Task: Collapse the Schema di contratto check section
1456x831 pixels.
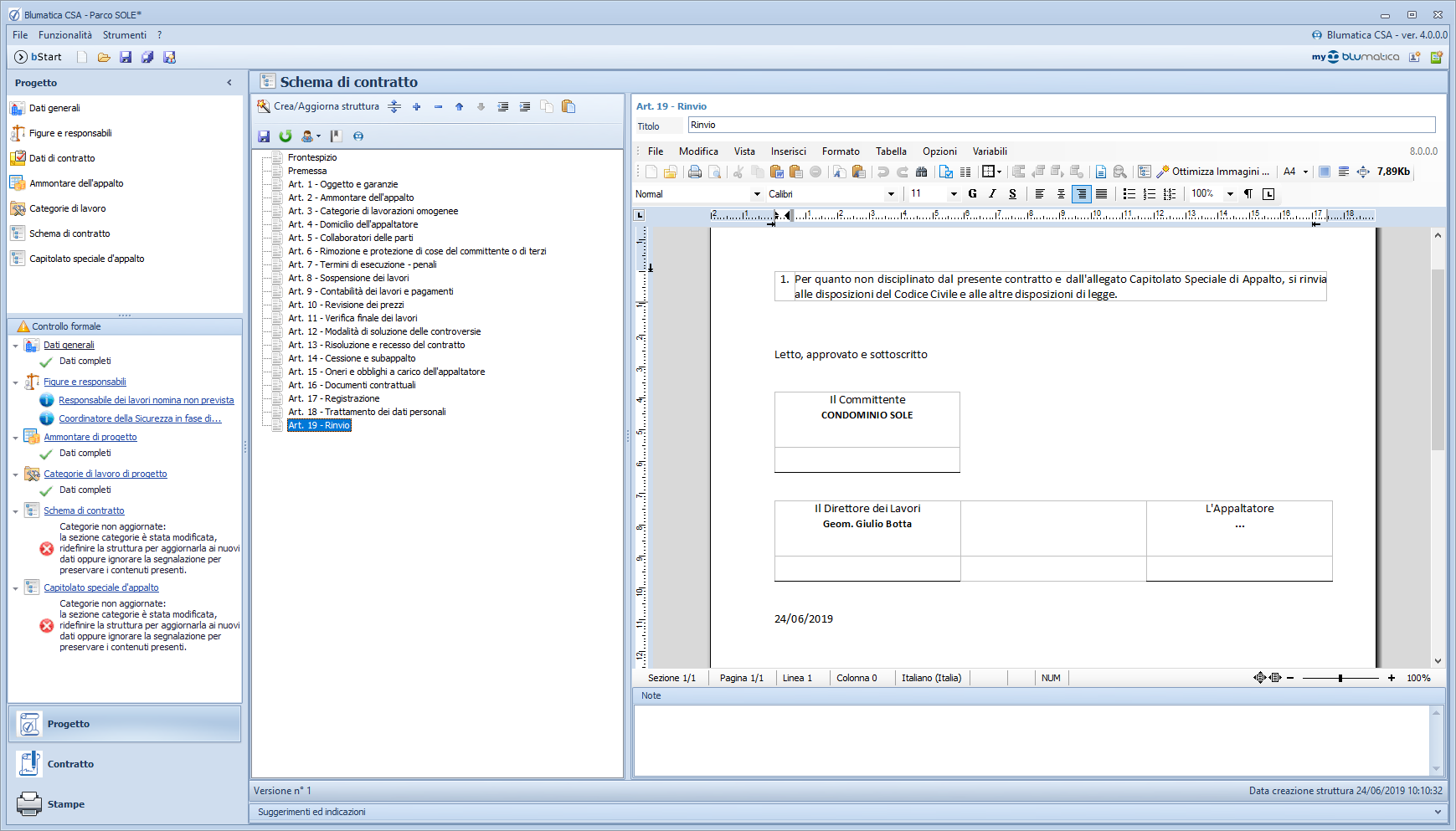Action: pyautogui.click(x=15, y=510)
